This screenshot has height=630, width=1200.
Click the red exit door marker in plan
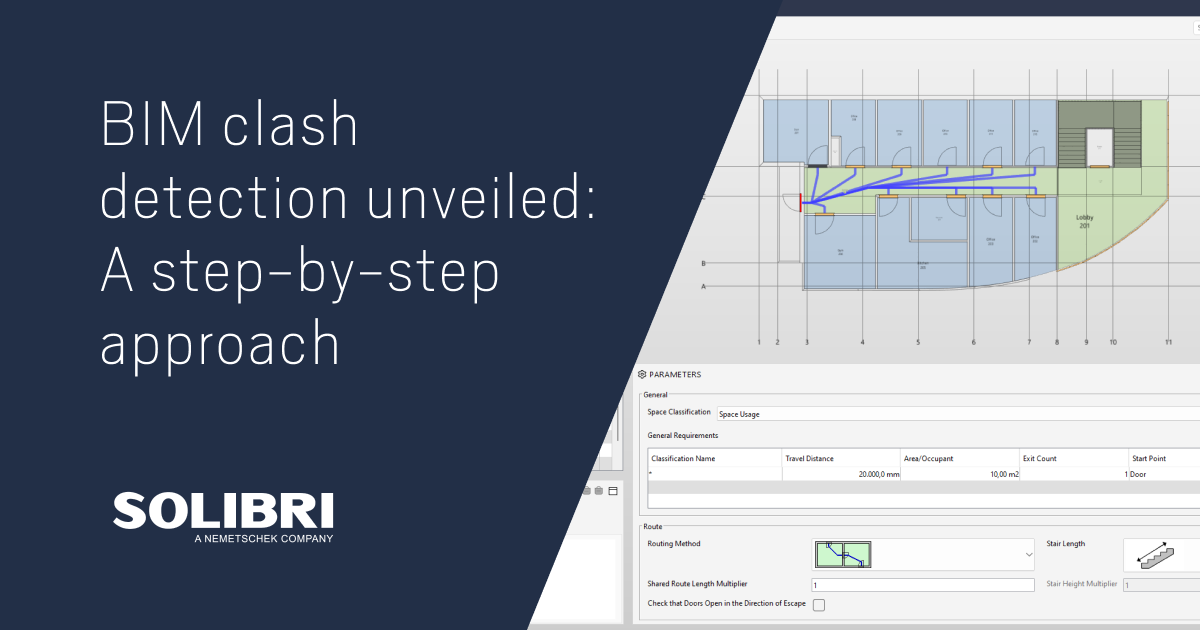801,204
